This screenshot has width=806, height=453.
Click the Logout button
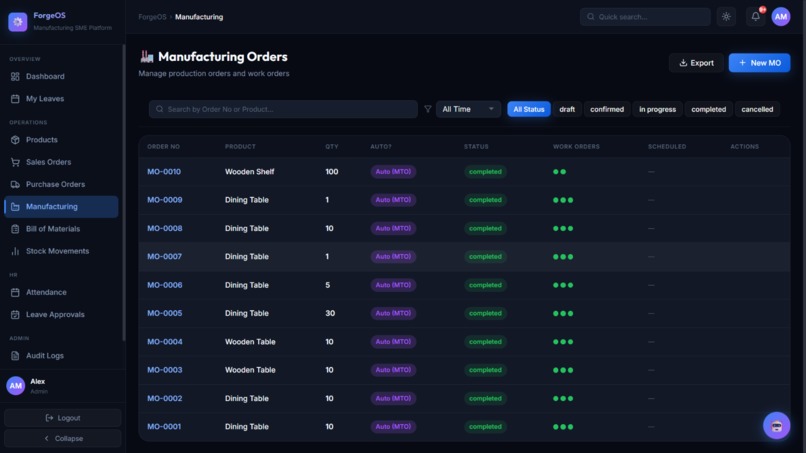pyautogui.click(x=63, y=418)
